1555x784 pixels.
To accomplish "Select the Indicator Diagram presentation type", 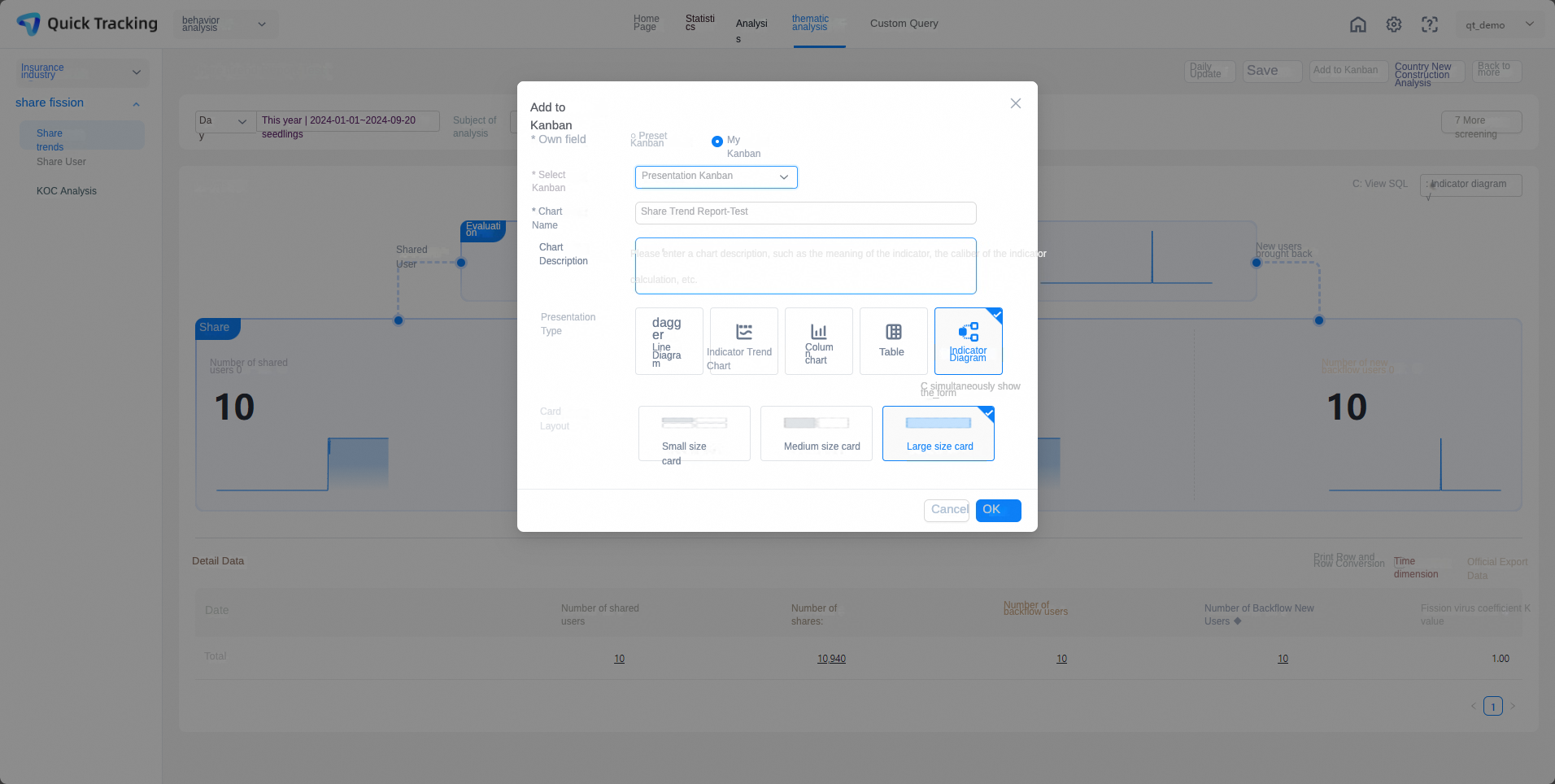I will pyautogui.click(x=969, y=341).
